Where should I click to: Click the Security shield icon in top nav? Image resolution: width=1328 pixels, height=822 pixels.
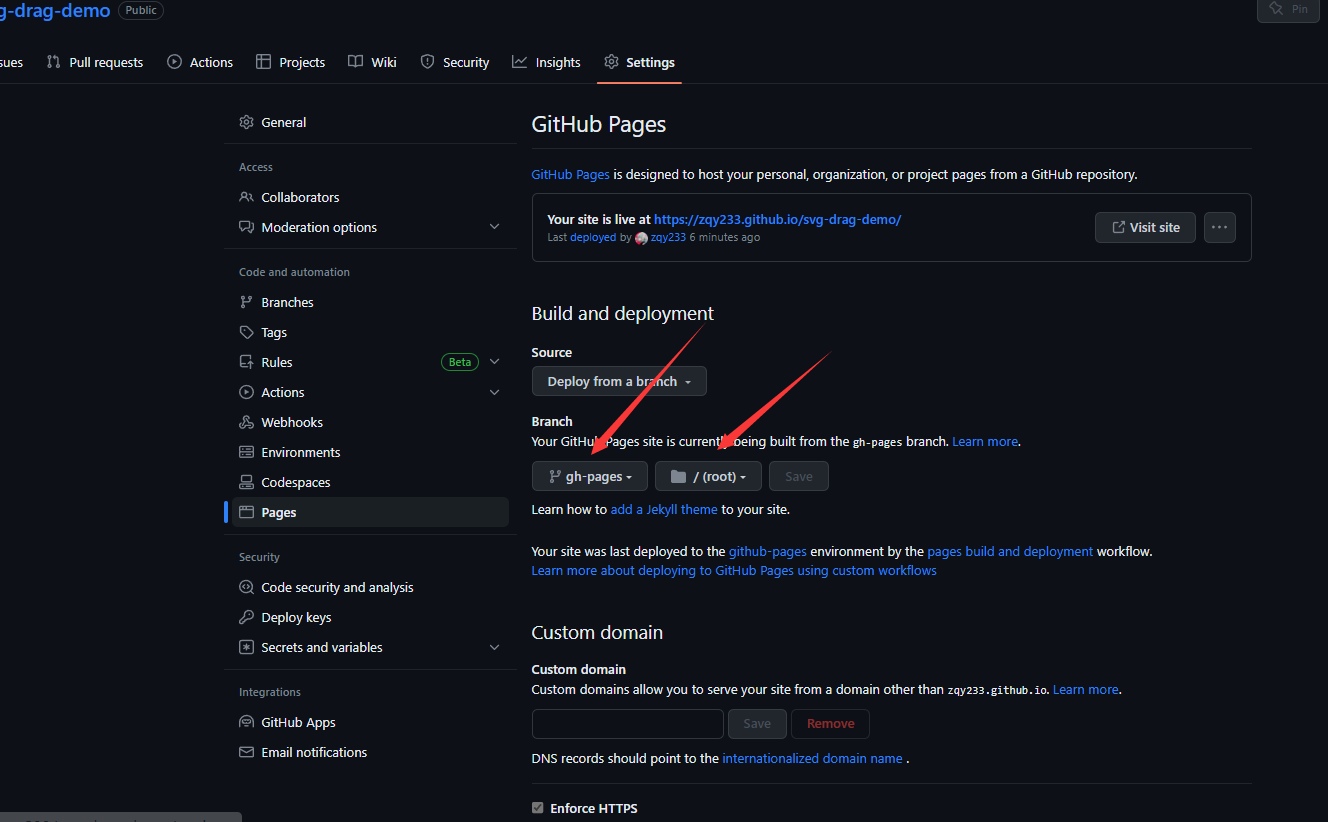coord(427,62)
